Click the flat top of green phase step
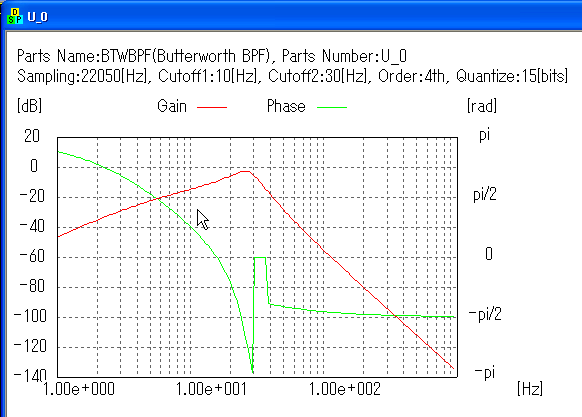This screenshot has height=417, width=582. 260,257
